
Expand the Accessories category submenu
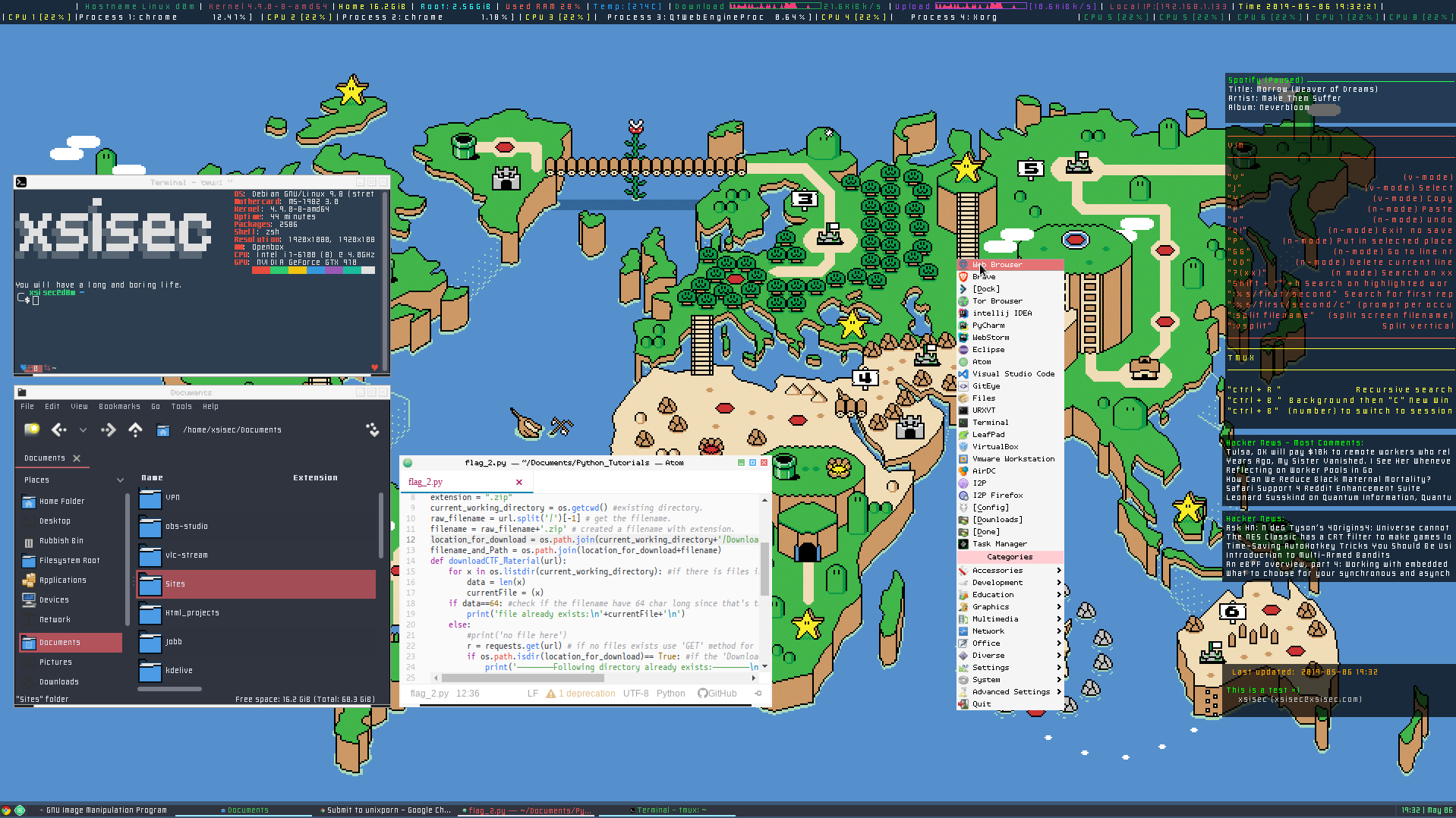1010,571
